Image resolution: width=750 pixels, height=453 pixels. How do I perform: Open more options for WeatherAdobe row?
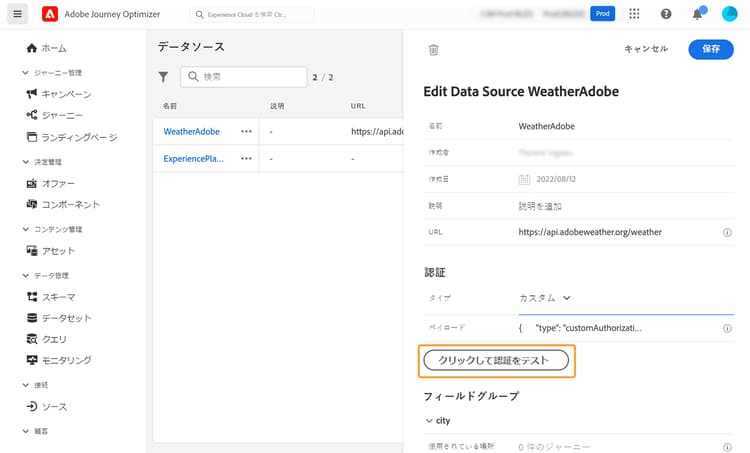point(246,131)
